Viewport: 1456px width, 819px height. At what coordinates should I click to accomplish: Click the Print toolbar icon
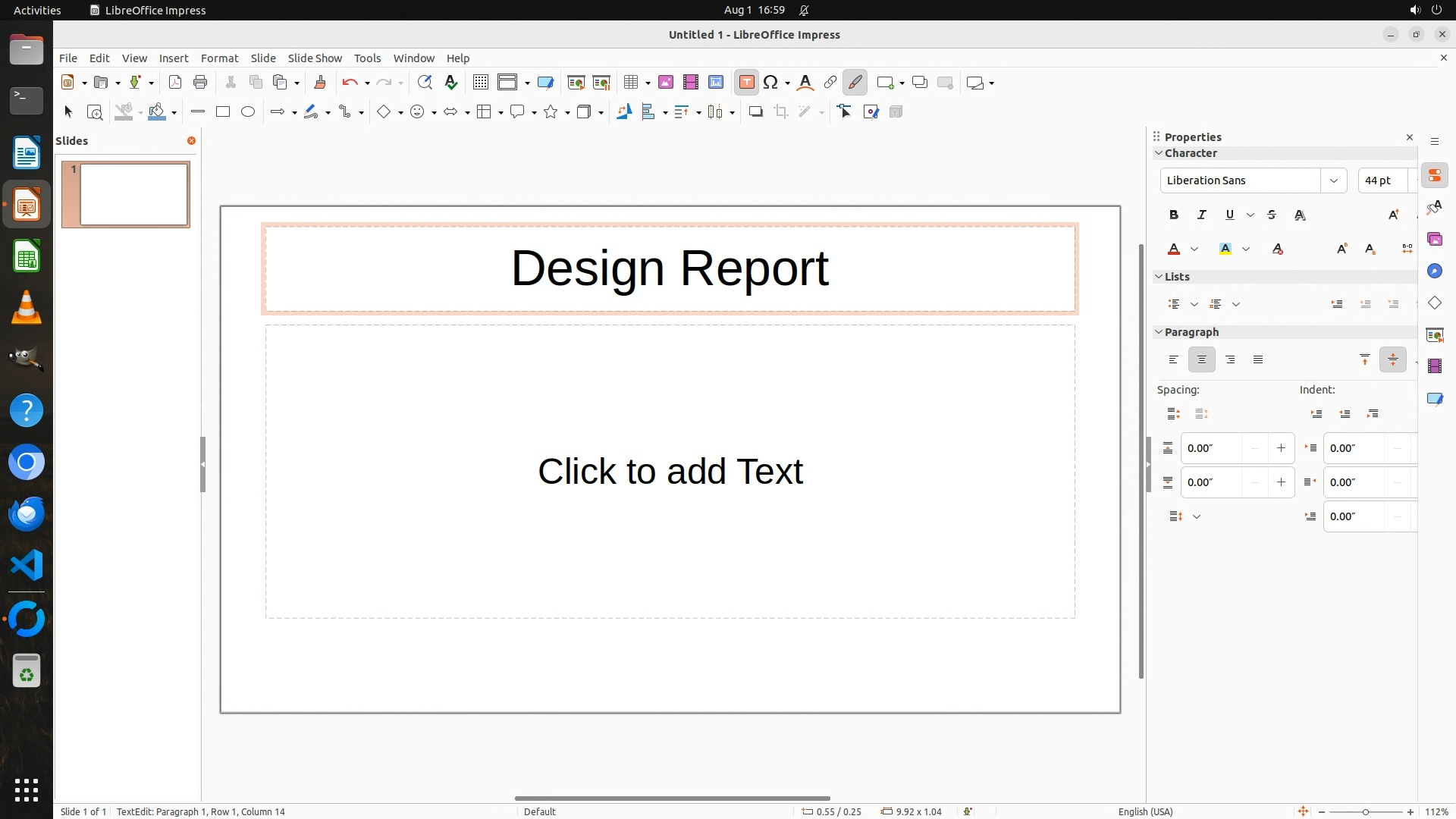pos(200,83)
